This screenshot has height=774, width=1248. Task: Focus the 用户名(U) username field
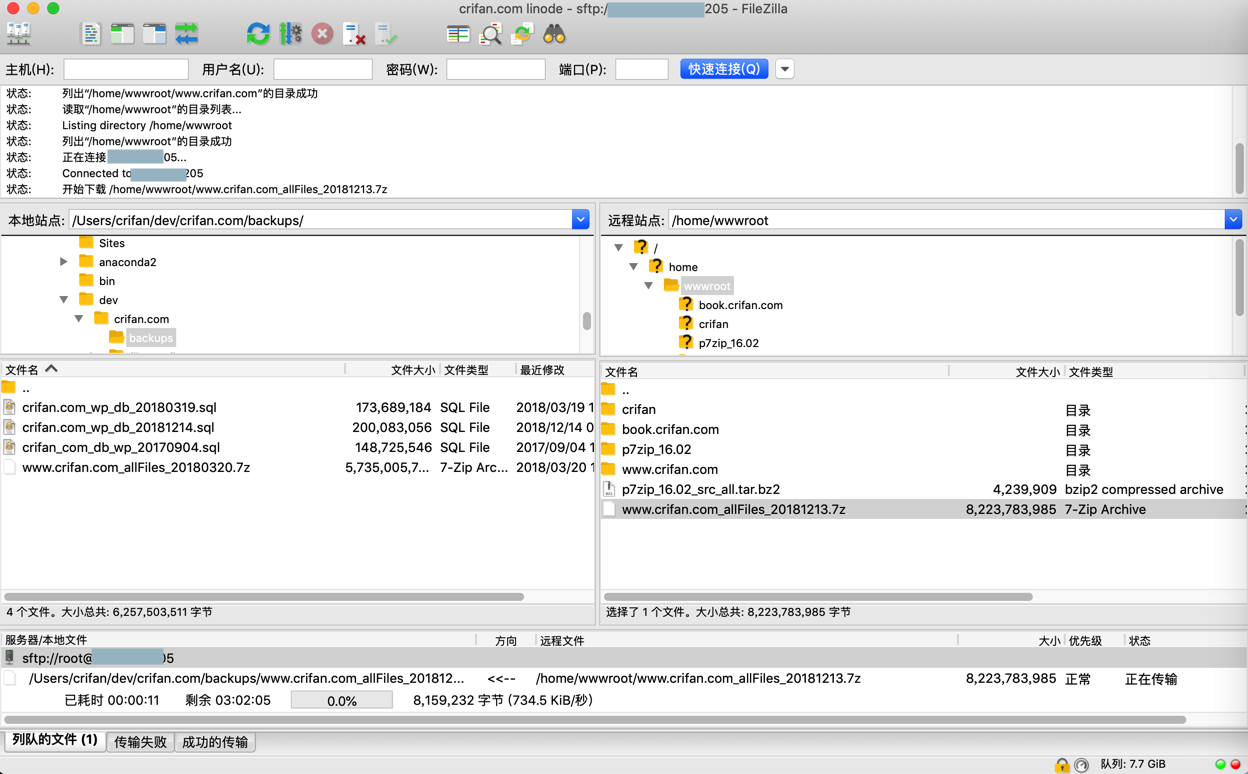coord(323,69)
